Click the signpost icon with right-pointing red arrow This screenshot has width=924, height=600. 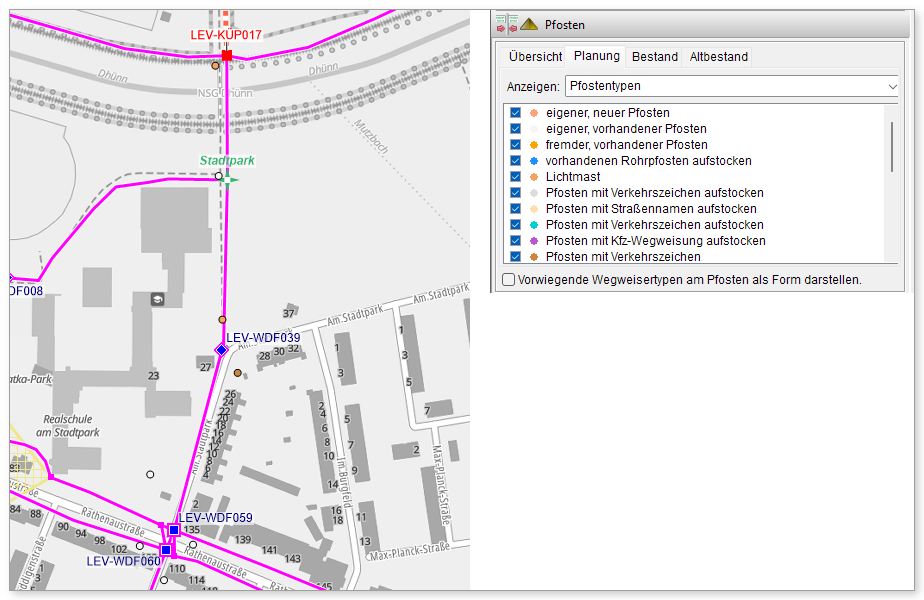501,24
